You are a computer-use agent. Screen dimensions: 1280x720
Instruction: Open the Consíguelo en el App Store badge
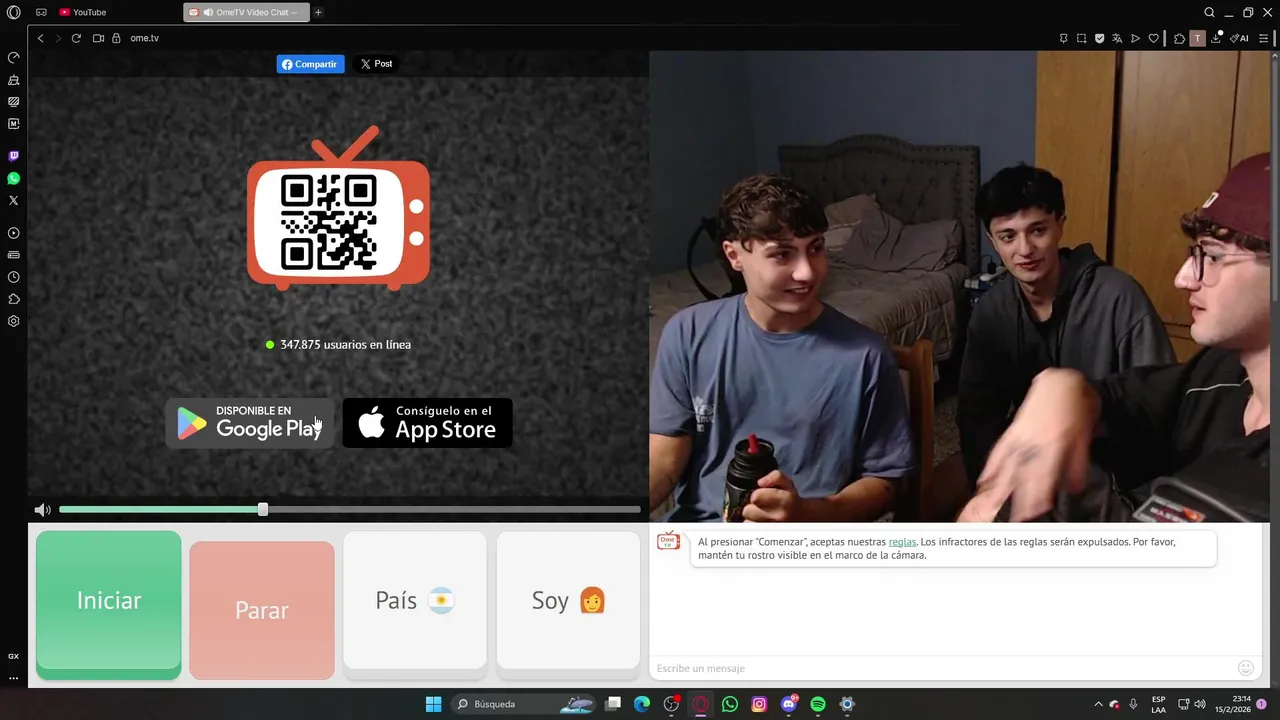click(428, 423)
